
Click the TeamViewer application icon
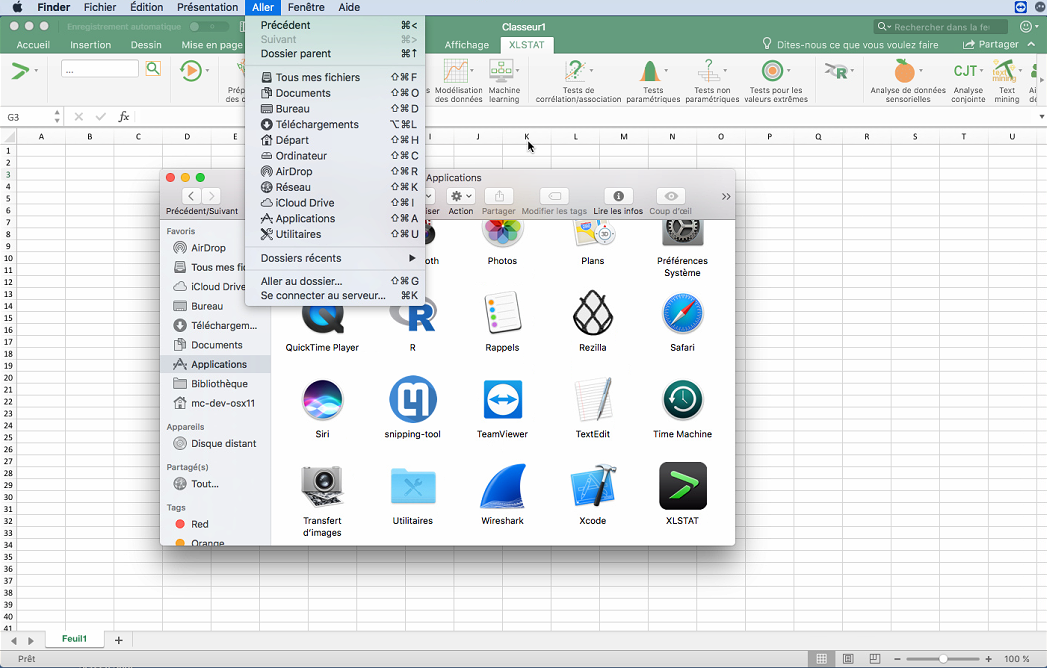pos(502,400)
